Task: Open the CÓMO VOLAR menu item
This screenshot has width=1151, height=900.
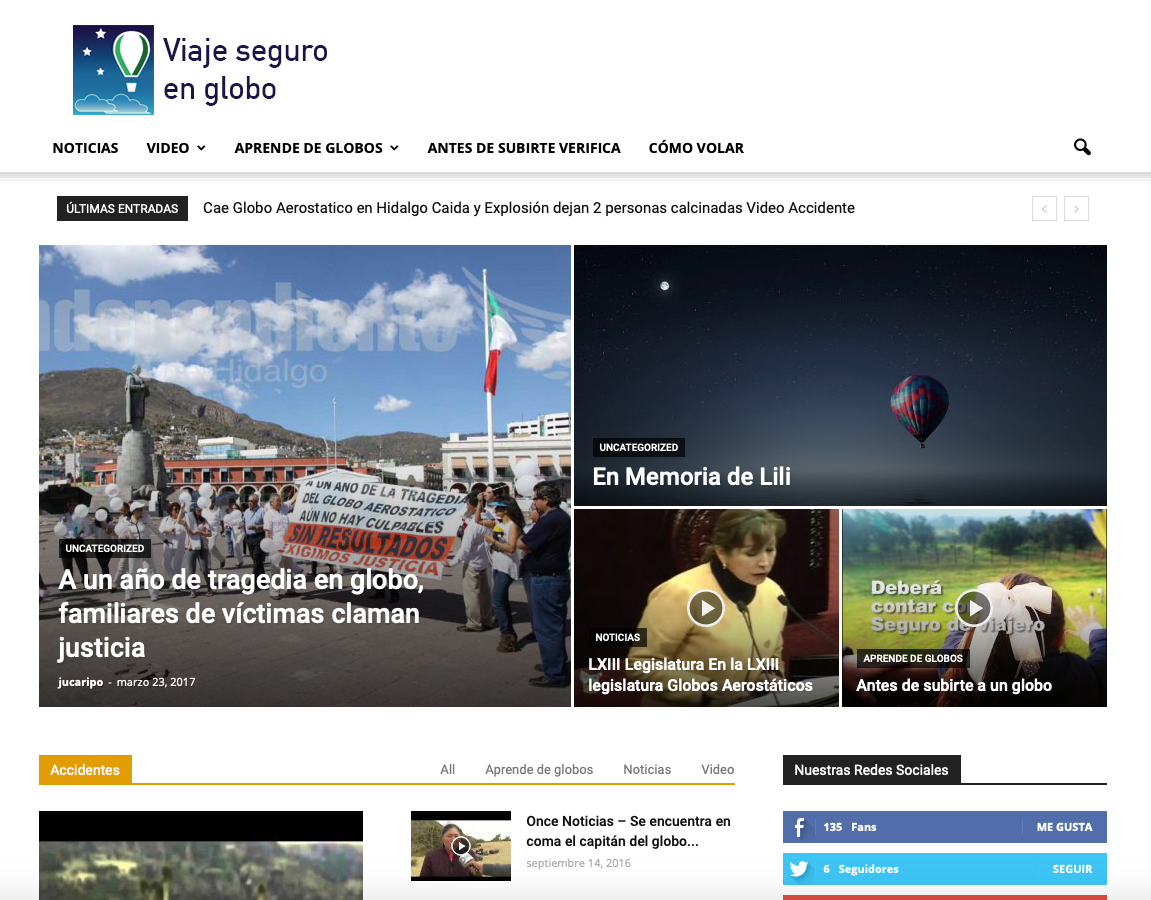Action: (x=696, y=148)
